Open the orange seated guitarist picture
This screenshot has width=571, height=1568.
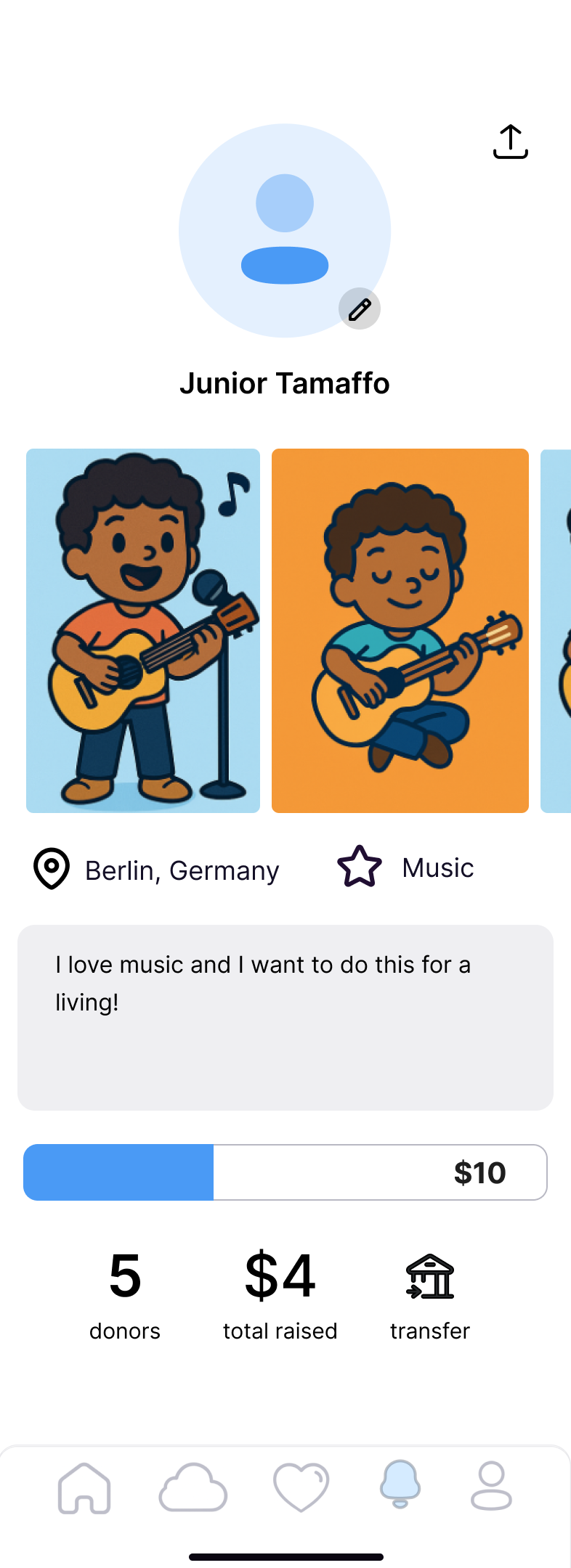click(400, 630)
